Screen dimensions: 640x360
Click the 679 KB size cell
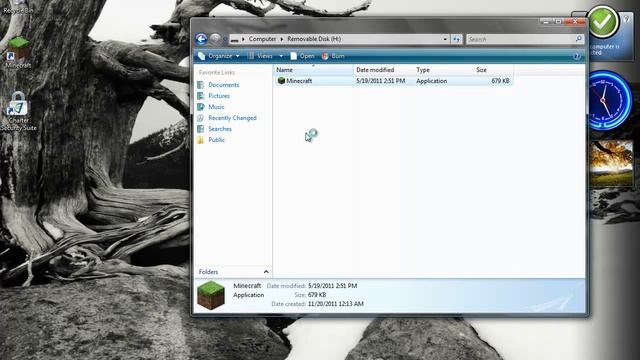coord(500,81)
